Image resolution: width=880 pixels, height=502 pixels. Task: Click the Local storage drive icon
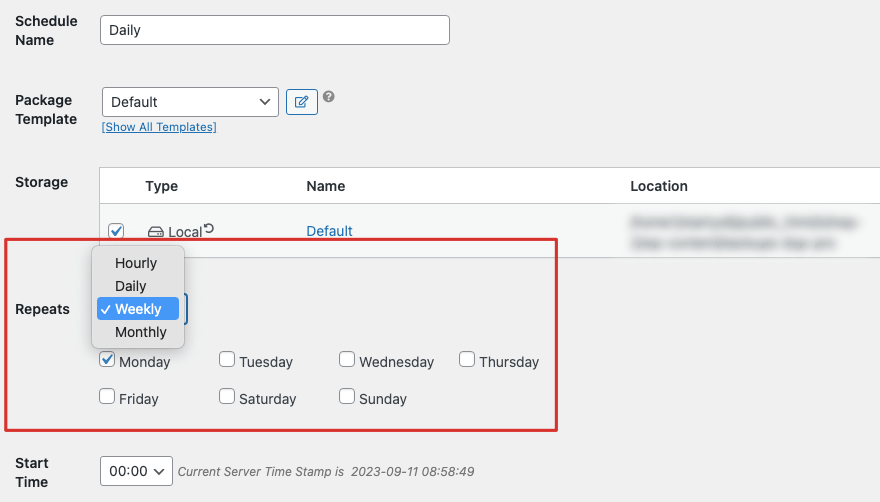pos(155,231)
